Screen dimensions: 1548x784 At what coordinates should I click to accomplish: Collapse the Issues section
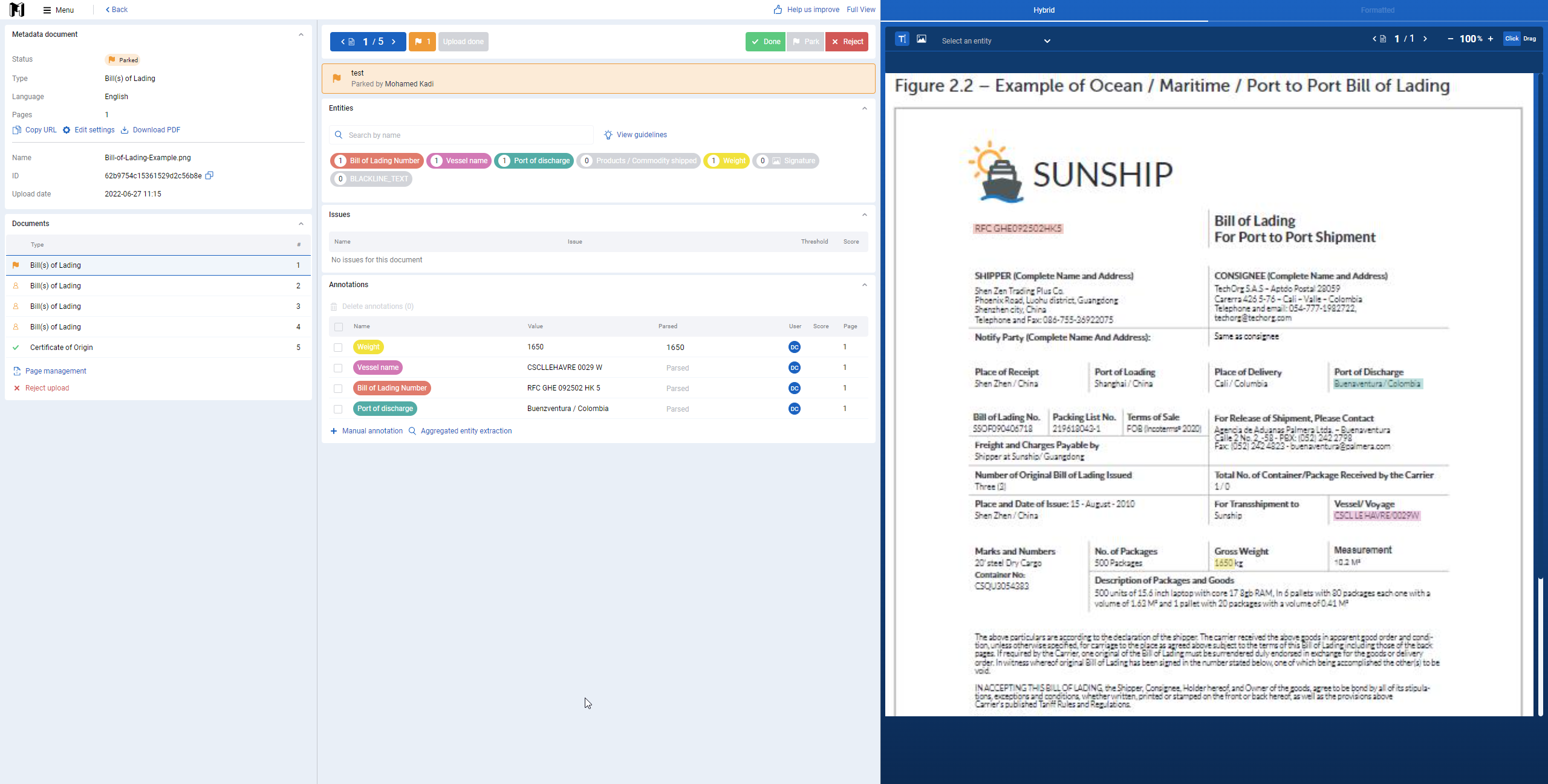pos(865,215)
